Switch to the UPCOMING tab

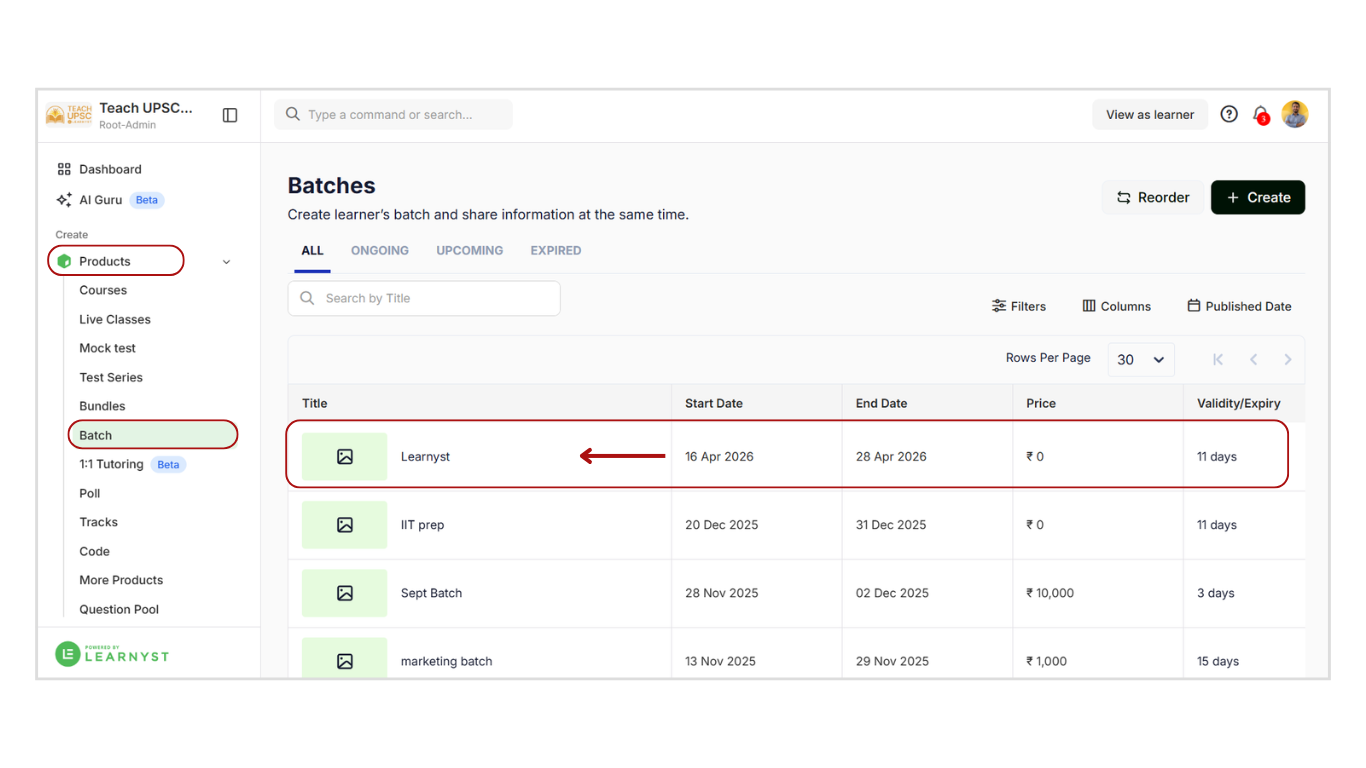coord(470,251)
